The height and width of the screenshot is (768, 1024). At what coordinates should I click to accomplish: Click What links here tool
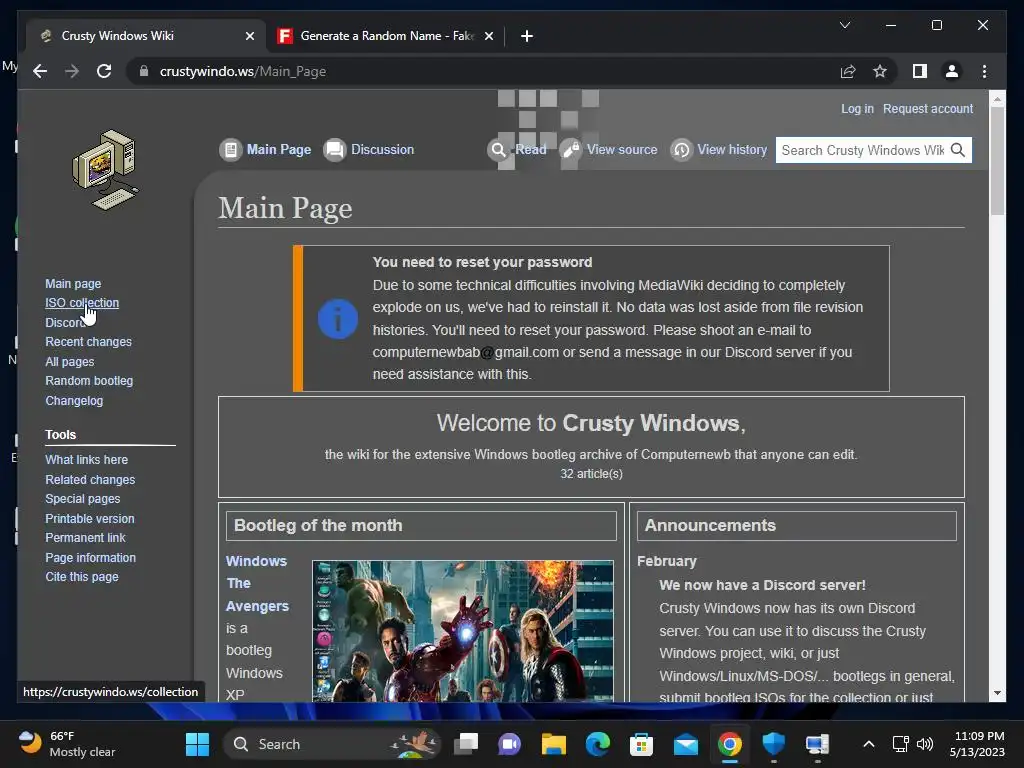pyautogui.click(x=87, y=460)
